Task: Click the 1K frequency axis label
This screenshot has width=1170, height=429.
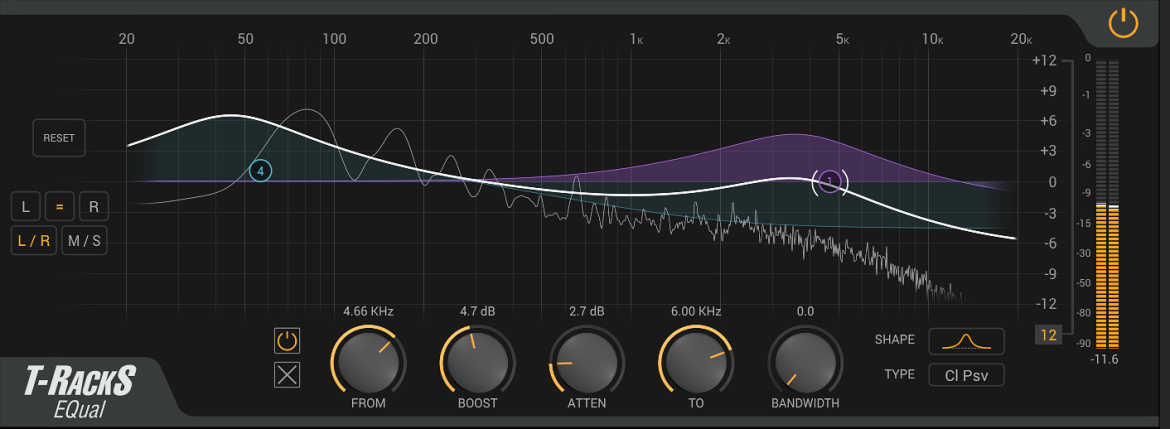Action: [636, 40]
